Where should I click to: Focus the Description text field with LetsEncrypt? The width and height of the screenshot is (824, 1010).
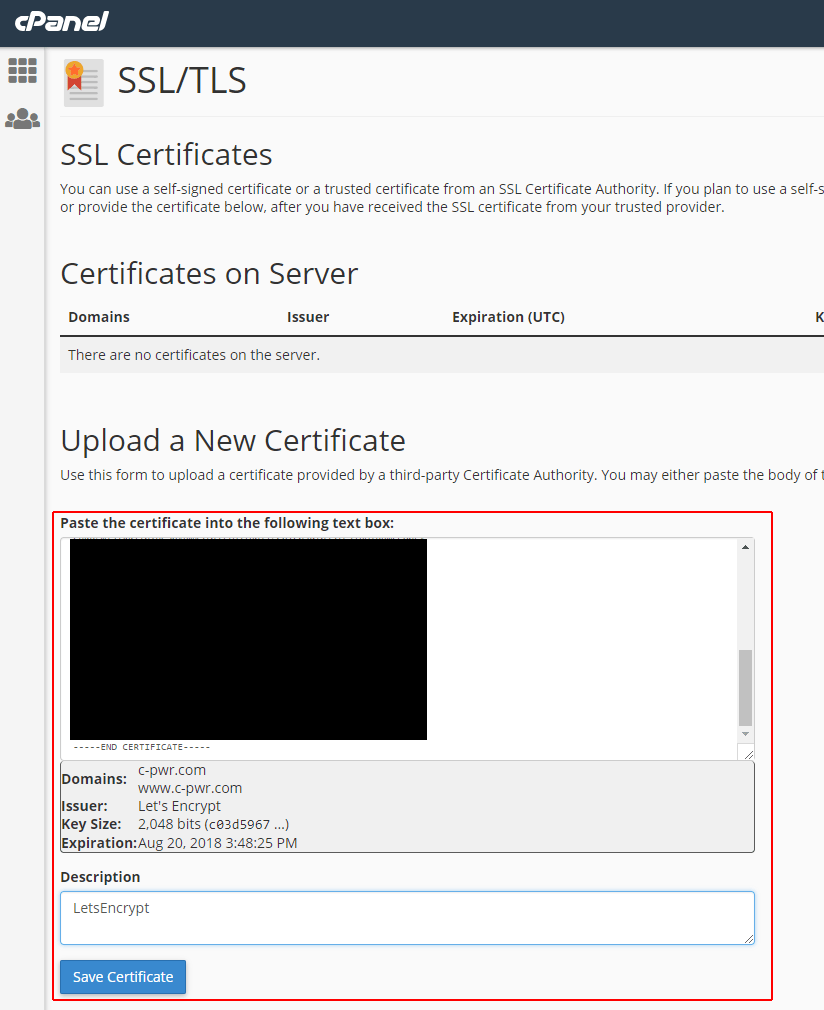coord(407,918)
